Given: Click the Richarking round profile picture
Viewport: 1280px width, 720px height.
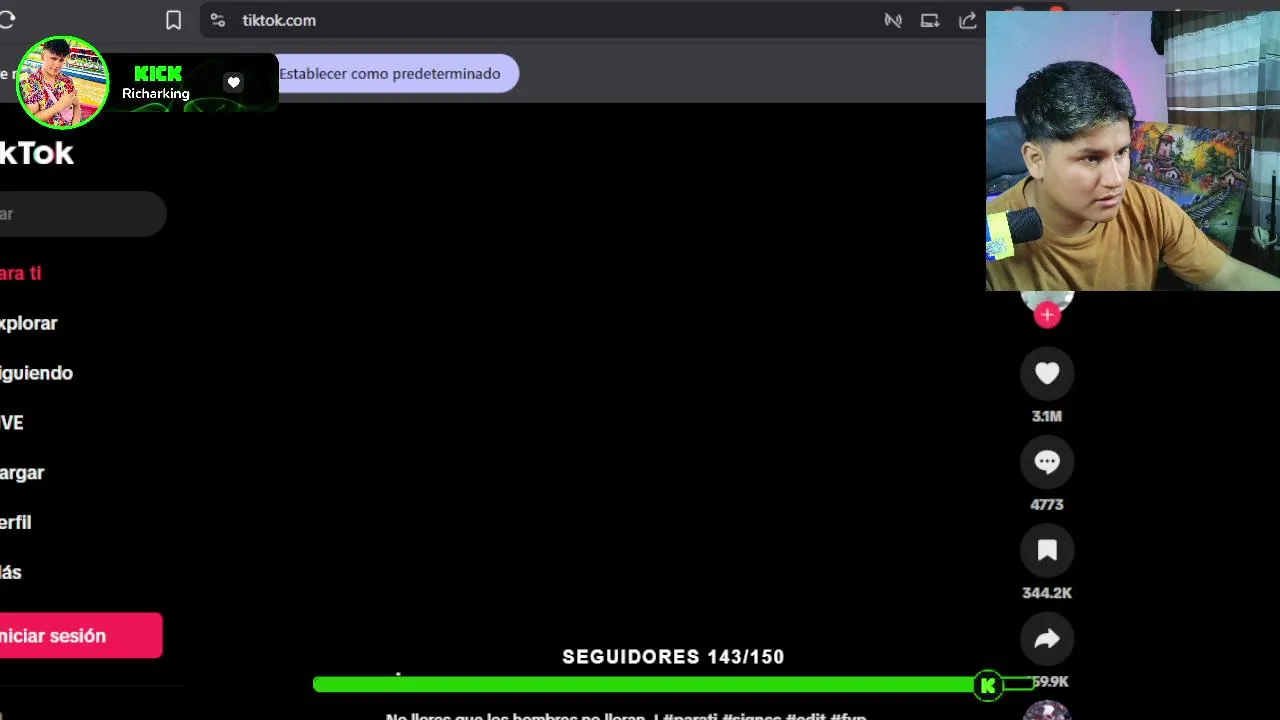Looking at the screenshot, I should [x=62, y=83].
